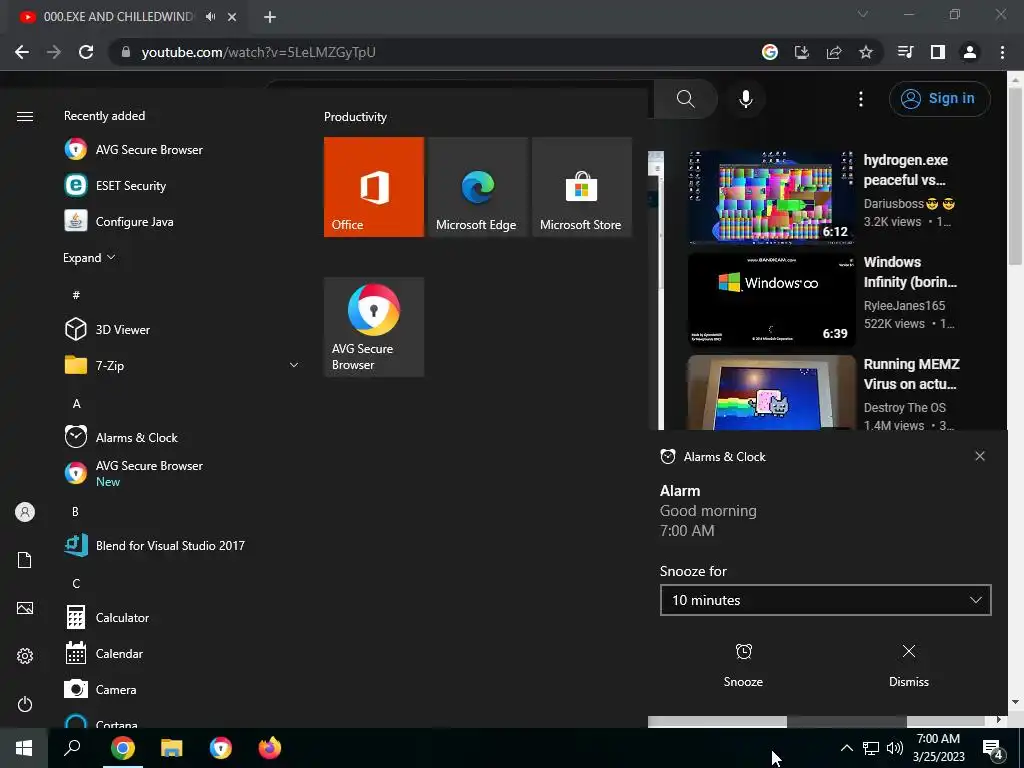Jump to letter B app group header
The width and height of the screenshot is (1024, 768).
(75, 511)
